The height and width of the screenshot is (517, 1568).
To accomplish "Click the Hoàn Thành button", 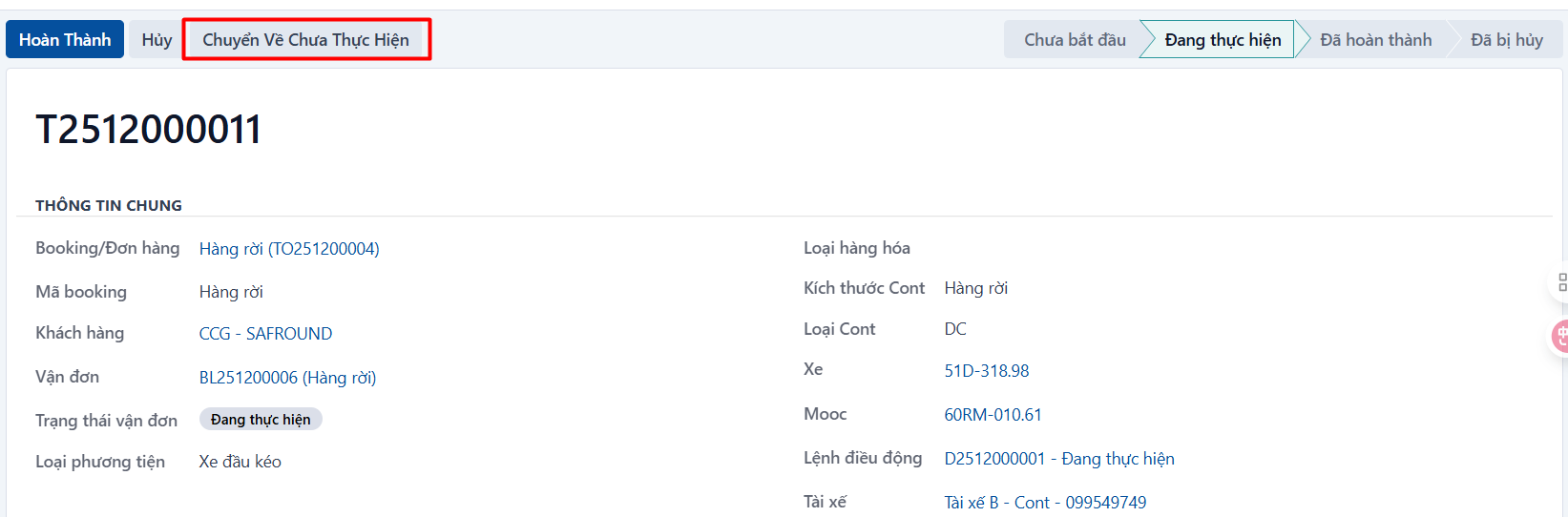I will [x=65, y=39].
